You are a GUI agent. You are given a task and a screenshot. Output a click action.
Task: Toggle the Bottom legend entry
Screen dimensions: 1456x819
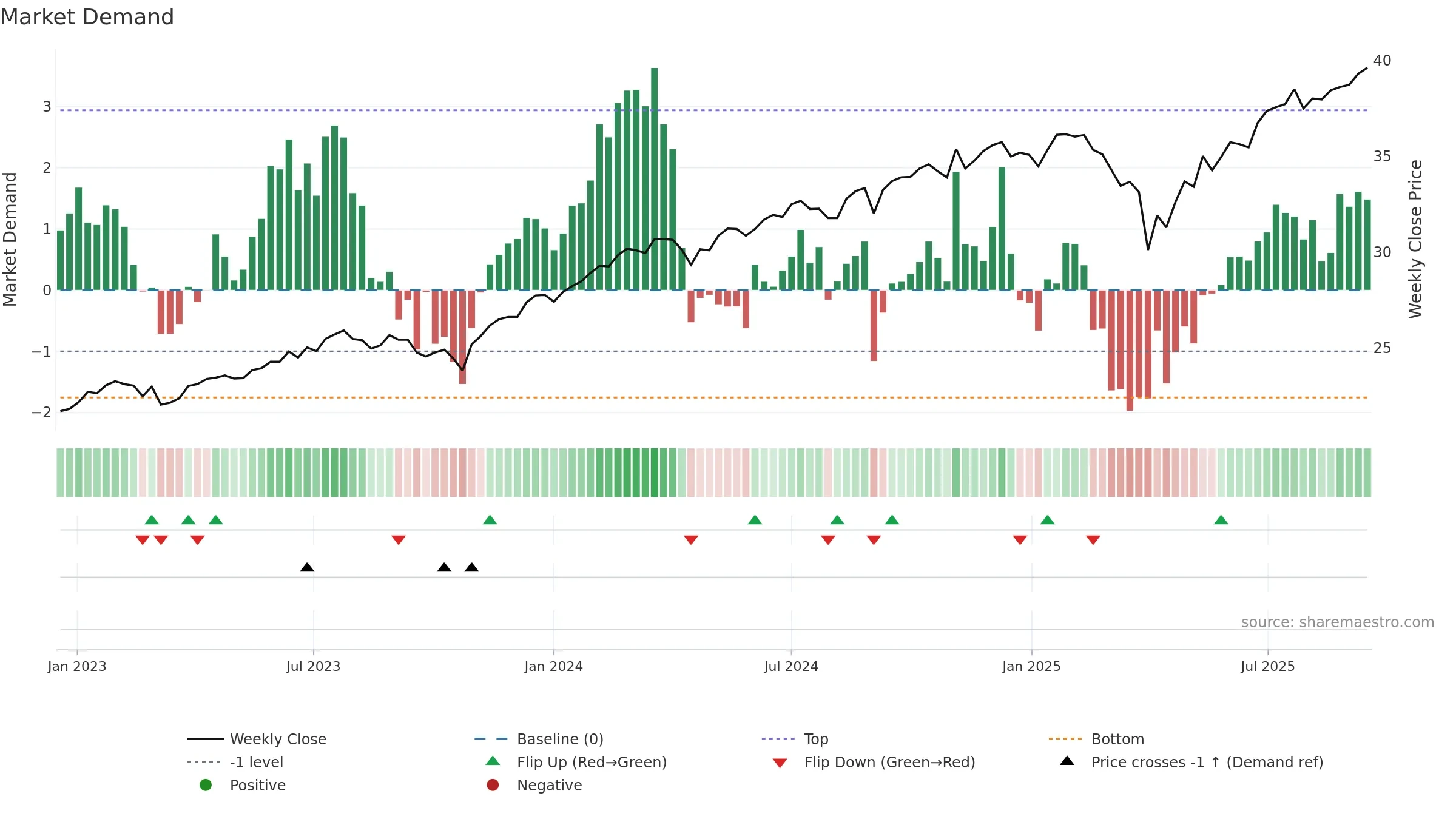[1096, 739]
